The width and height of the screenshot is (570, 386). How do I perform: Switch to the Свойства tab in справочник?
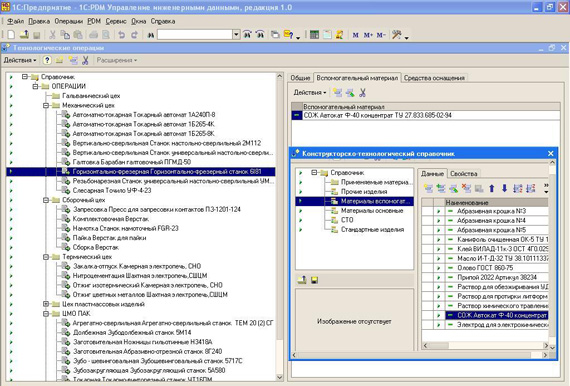click(x=463, y=174)
